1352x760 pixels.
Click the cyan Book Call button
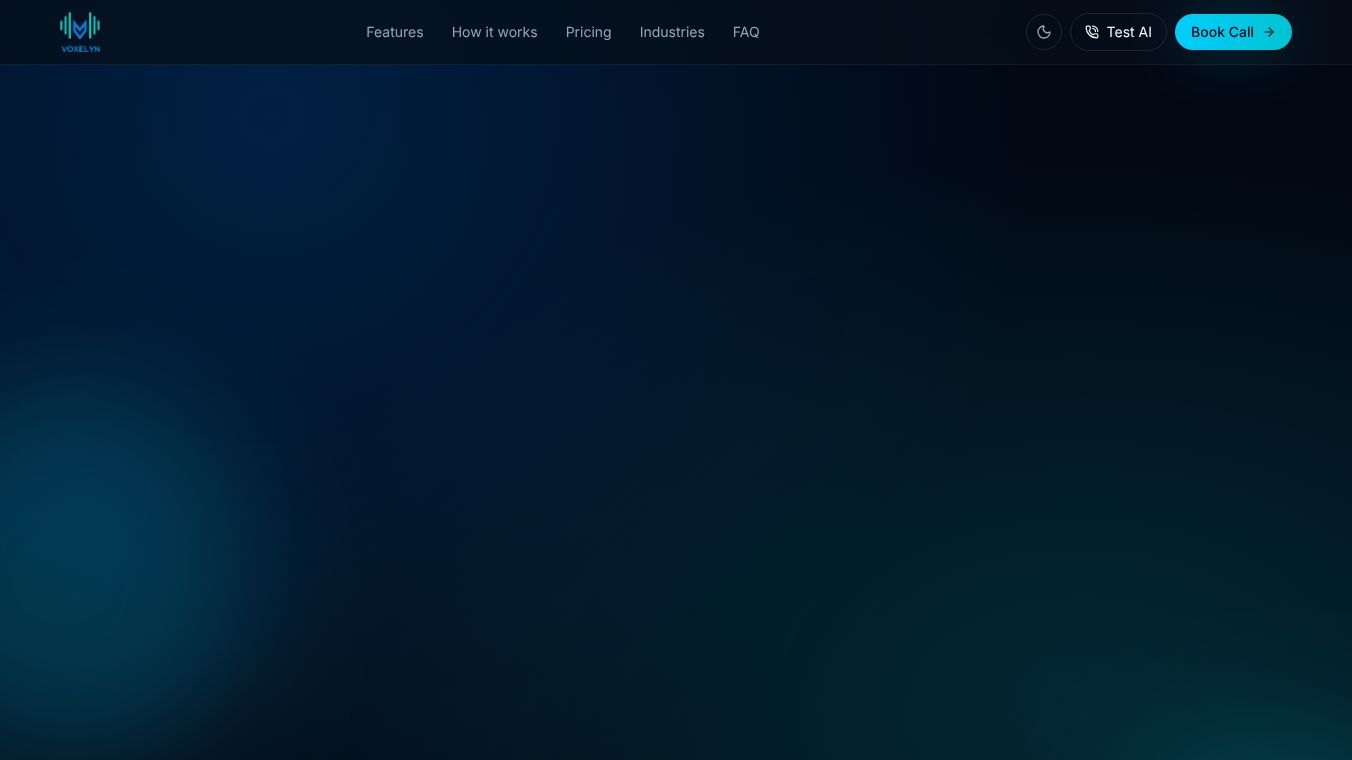click(1233, 32)
